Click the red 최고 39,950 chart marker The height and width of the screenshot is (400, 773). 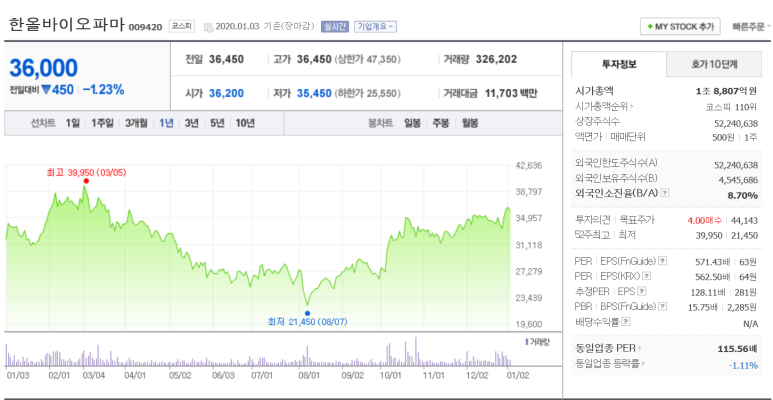[x=86, y=181]
